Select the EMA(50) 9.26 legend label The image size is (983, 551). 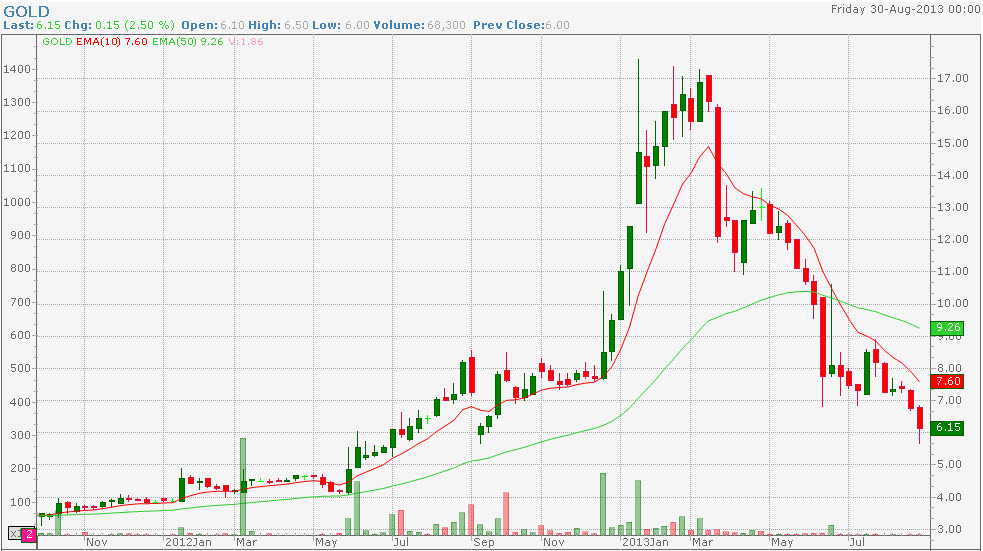(187, 41)
